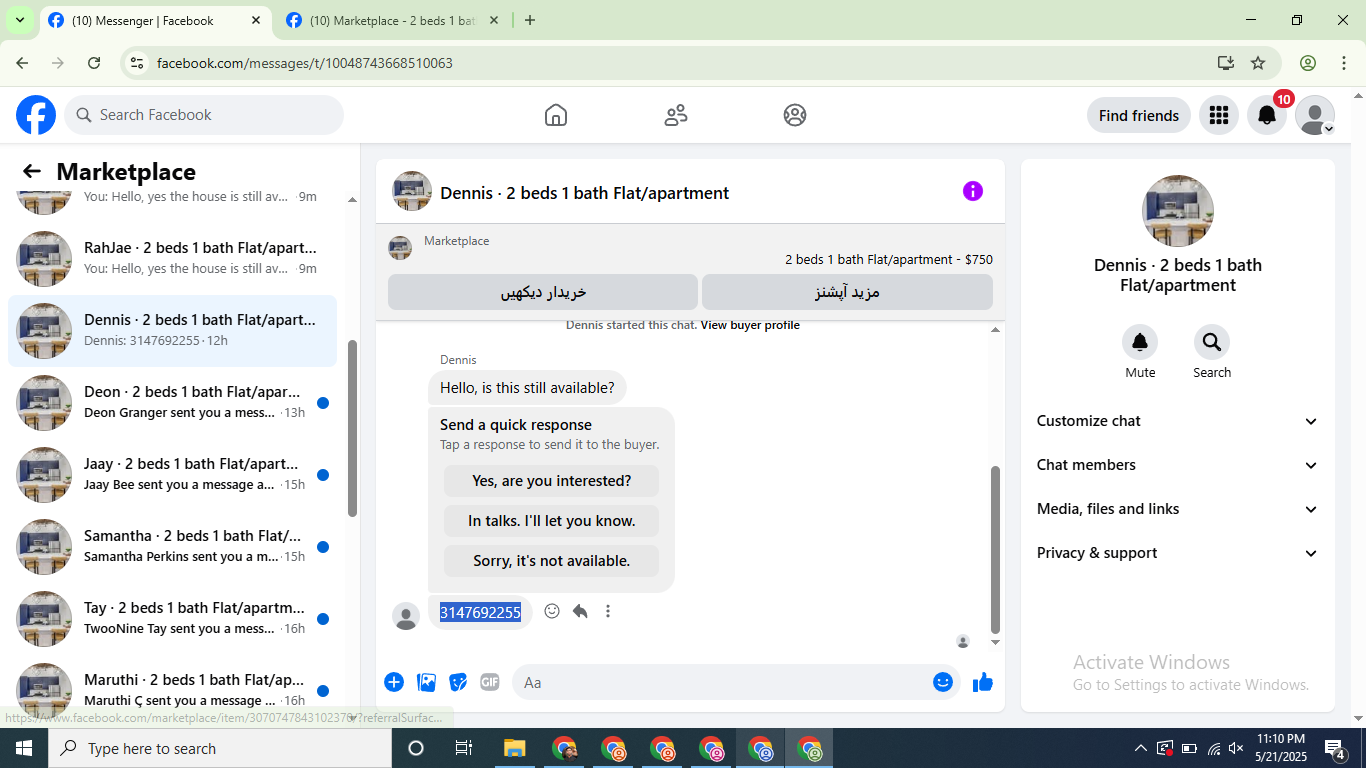The width and height of the screenshot is (1366, 768).
Task: Send 'Yes, are you interested?' quick response
Action: point(552,481)
